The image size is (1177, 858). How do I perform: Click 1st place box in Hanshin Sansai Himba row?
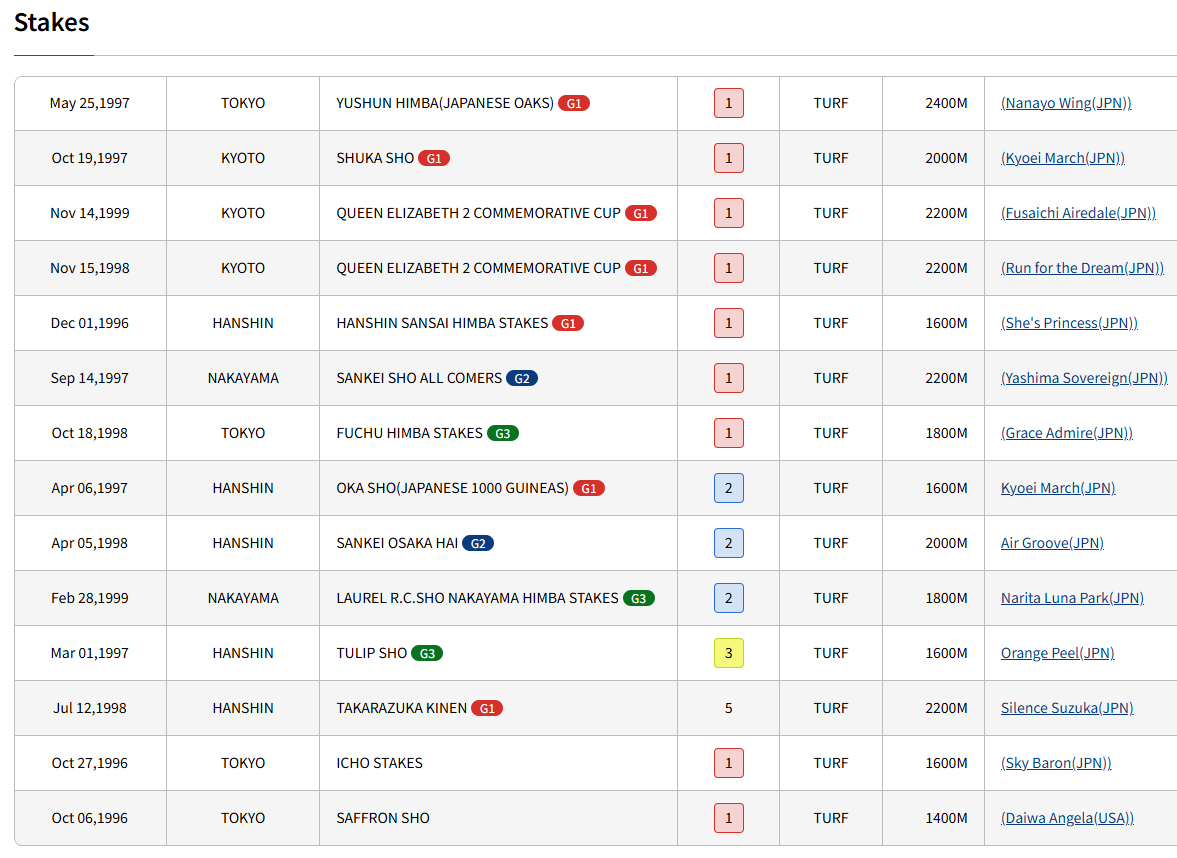[729, 324]
